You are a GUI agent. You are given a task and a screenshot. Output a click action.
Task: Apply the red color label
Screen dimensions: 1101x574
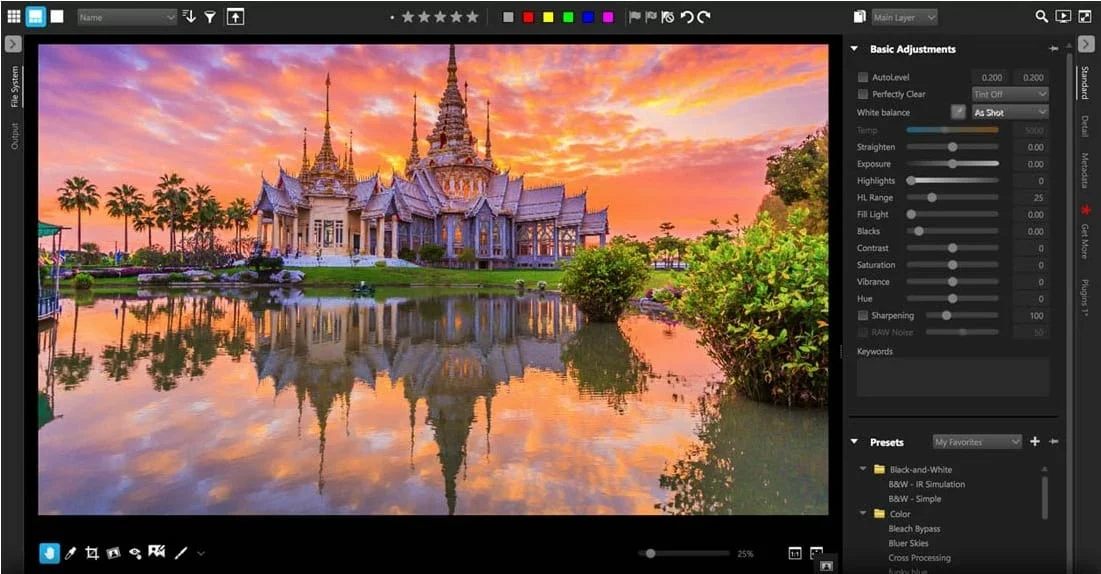(528, 17)
